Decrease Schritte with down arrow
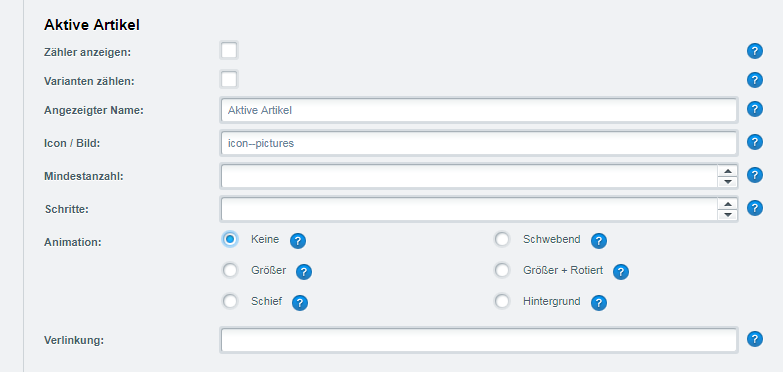 pyautogui.click(x=728, y=215)
